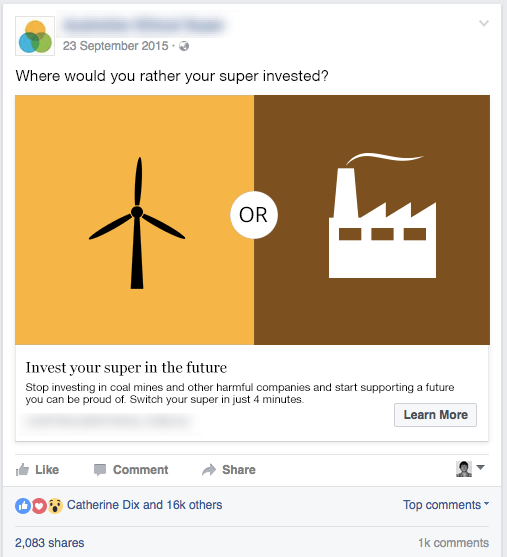Click the page's tri-color circles profile logo
The height and width of the screenshot is (557, 507).
[35, 36]
